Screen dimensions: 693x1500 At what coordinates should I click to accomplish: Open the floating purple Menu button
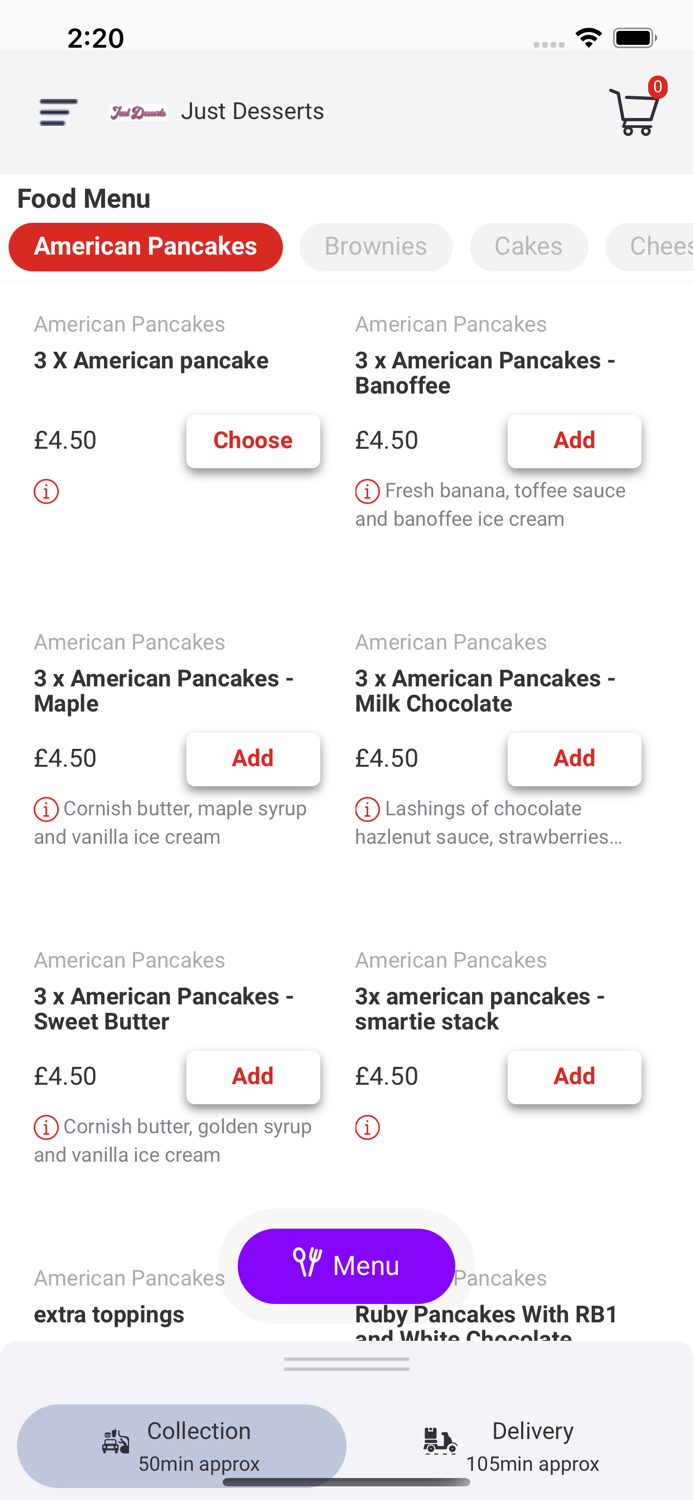(x=346, y=1266)
